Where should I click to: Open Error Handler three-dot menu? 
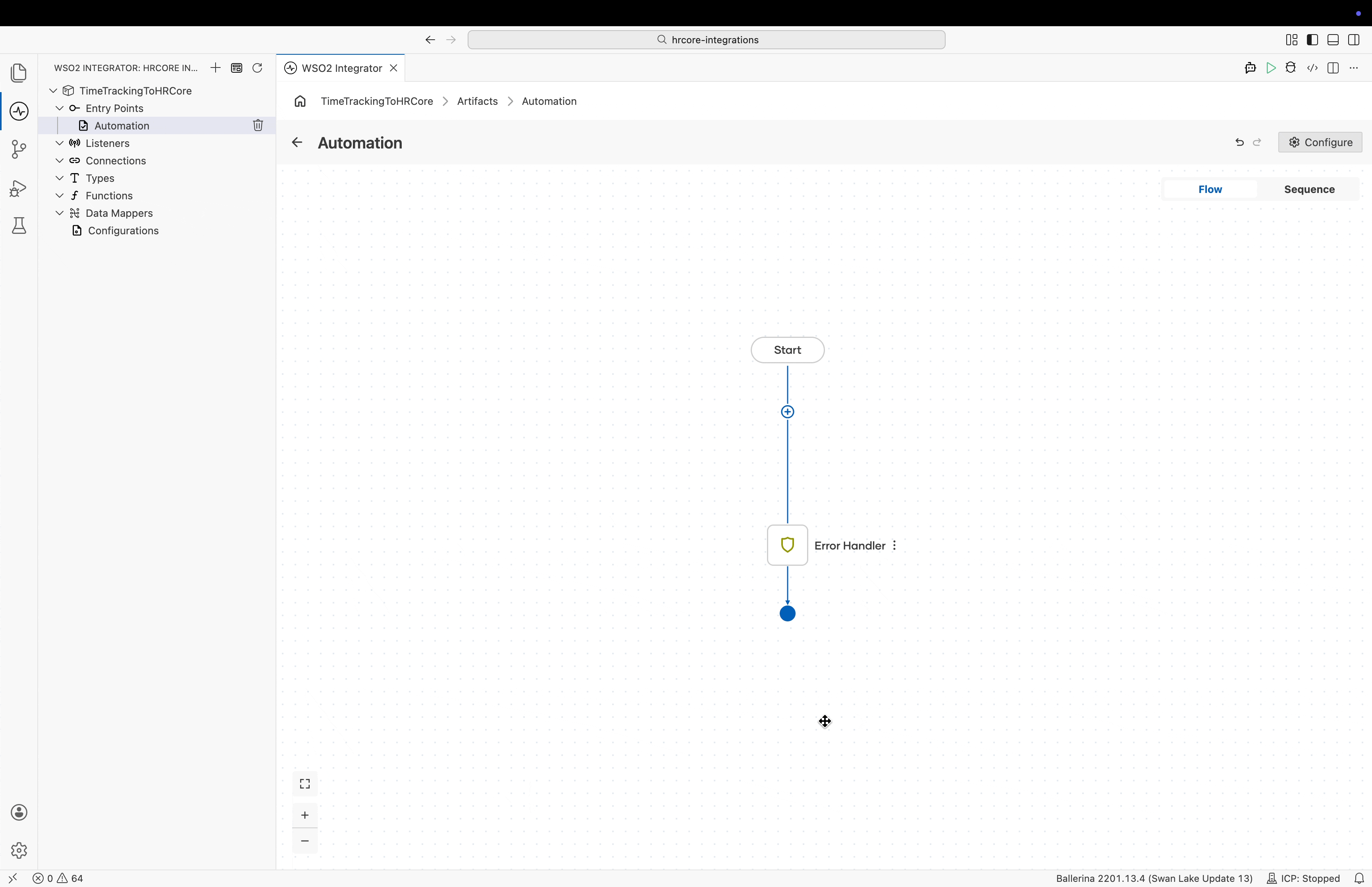click(x=894, y=546)
